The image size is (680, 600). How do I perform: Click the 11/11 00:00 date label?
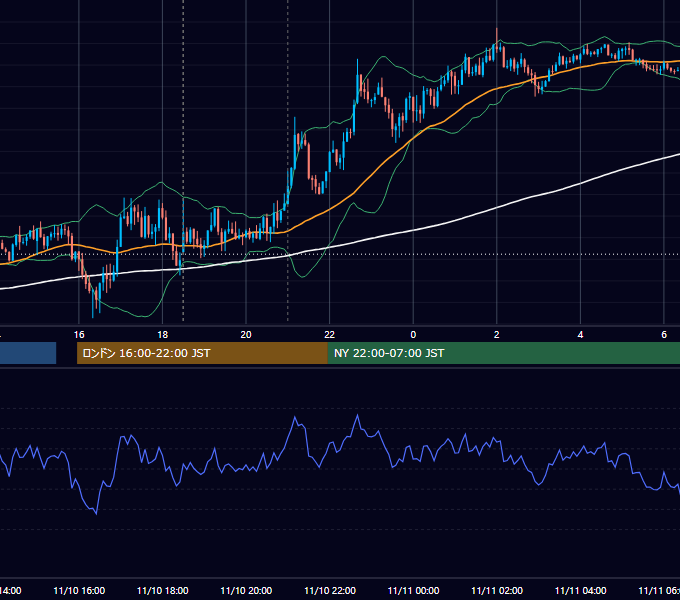click(x=413, y=590)
